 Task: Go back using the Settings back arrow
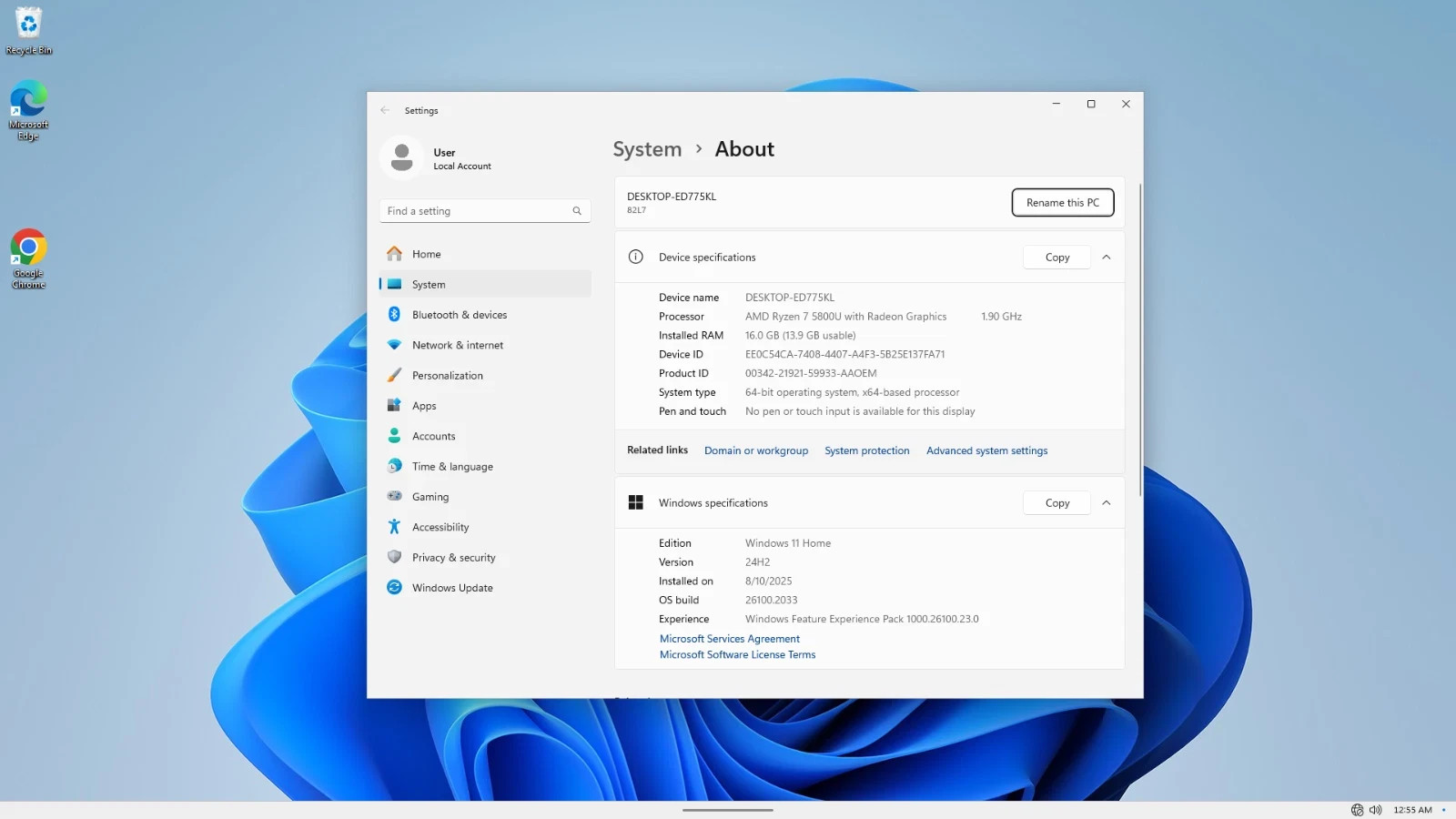pos(385,110)
